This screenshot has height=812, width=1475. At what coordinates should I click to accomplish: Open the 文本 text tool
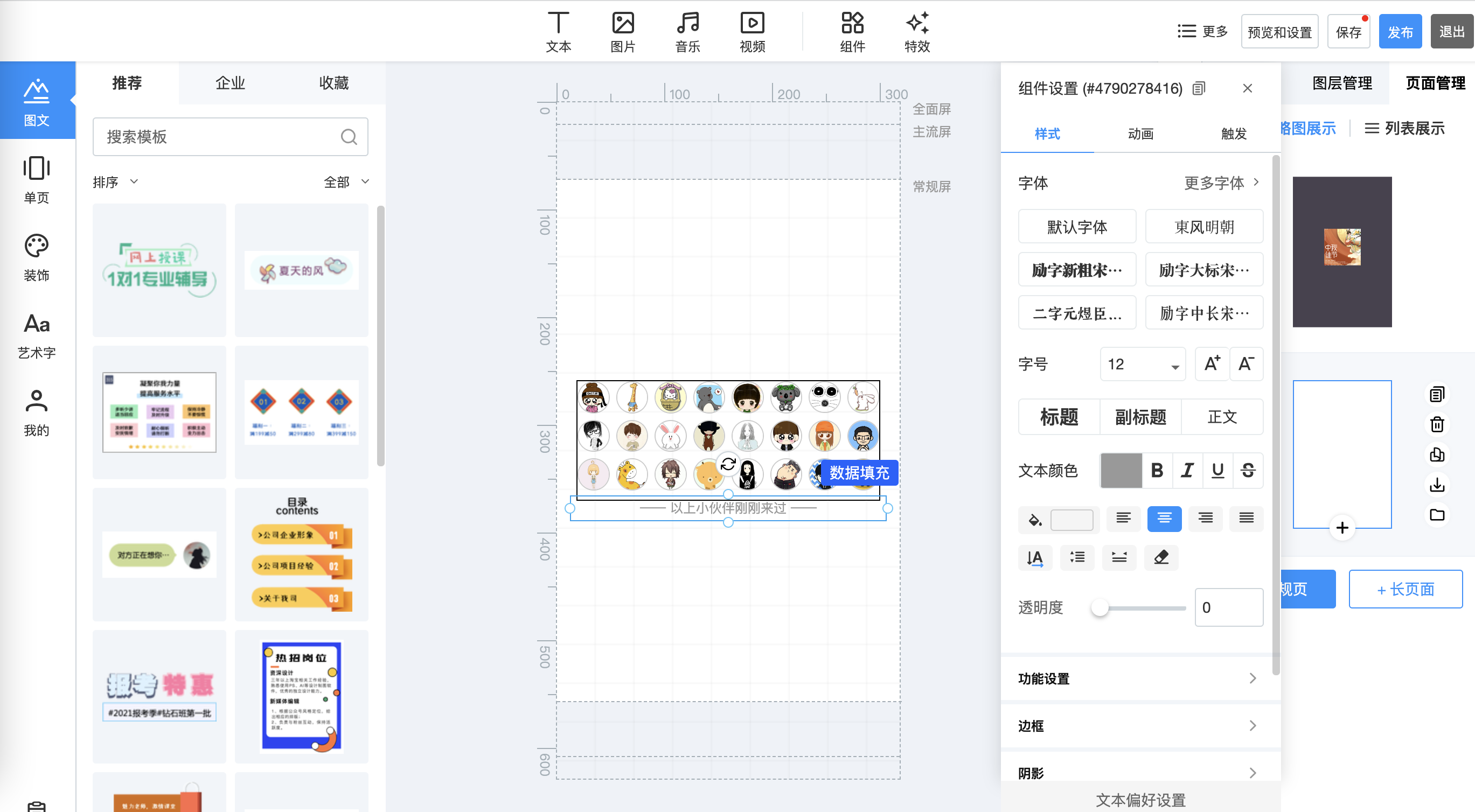point(558,32)
